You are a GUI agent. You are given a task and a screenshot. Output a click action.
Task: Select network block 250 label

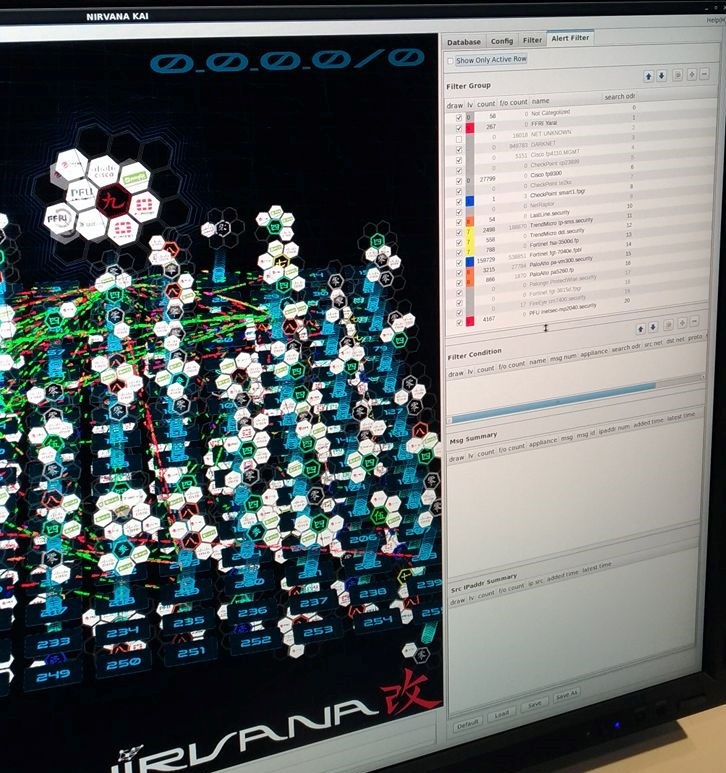point(123,663)
